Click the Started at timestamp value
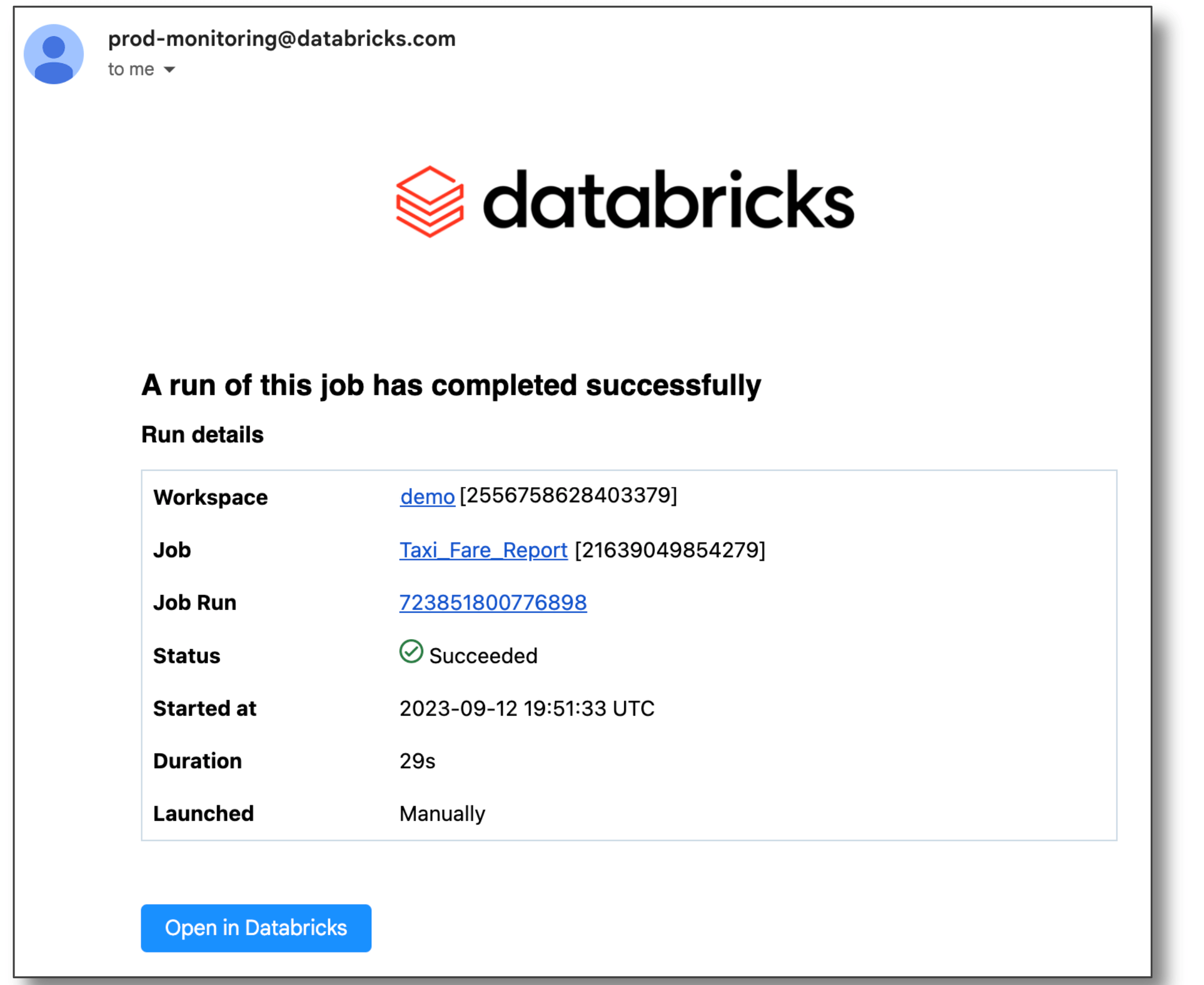 tap(527, 708)
